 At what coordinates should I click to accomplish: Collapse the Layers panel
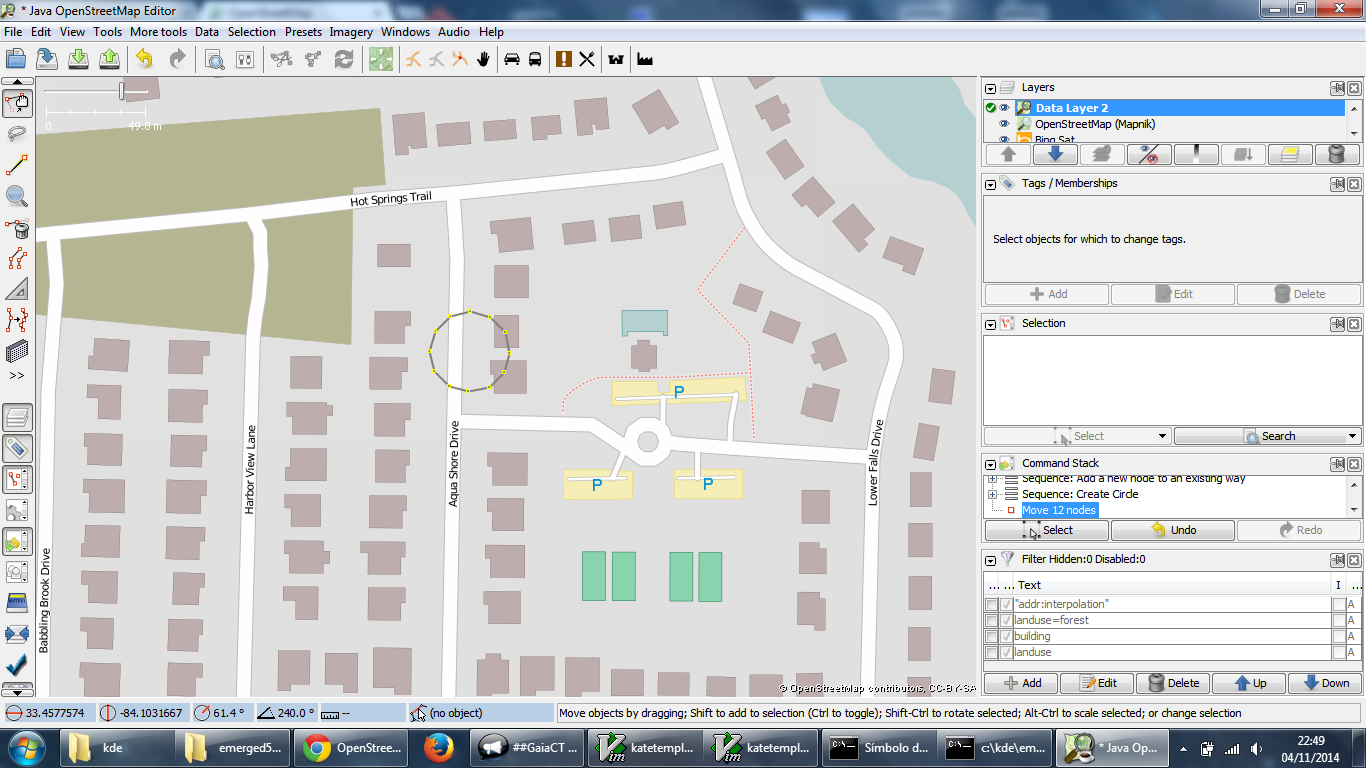991,88
